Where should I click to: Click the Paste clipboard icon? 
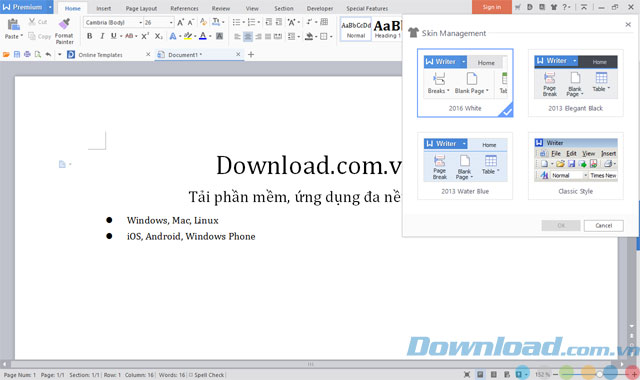click(13, 24)
